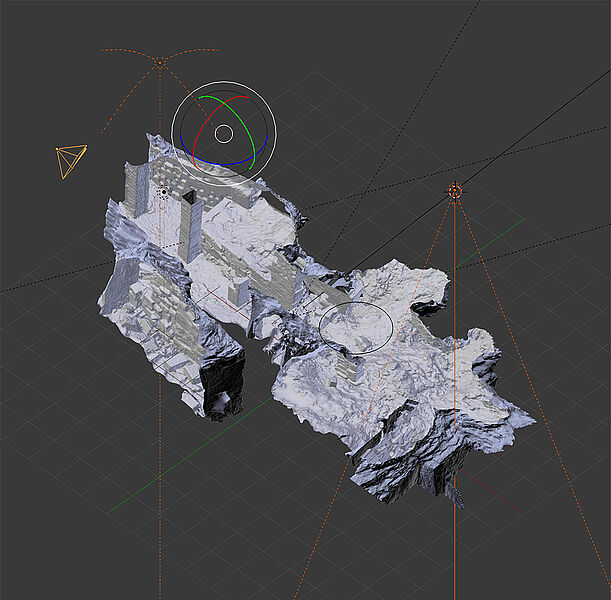
Task: Click the white center circle of rotate gizmo
Action: click(x=224, y=133)
